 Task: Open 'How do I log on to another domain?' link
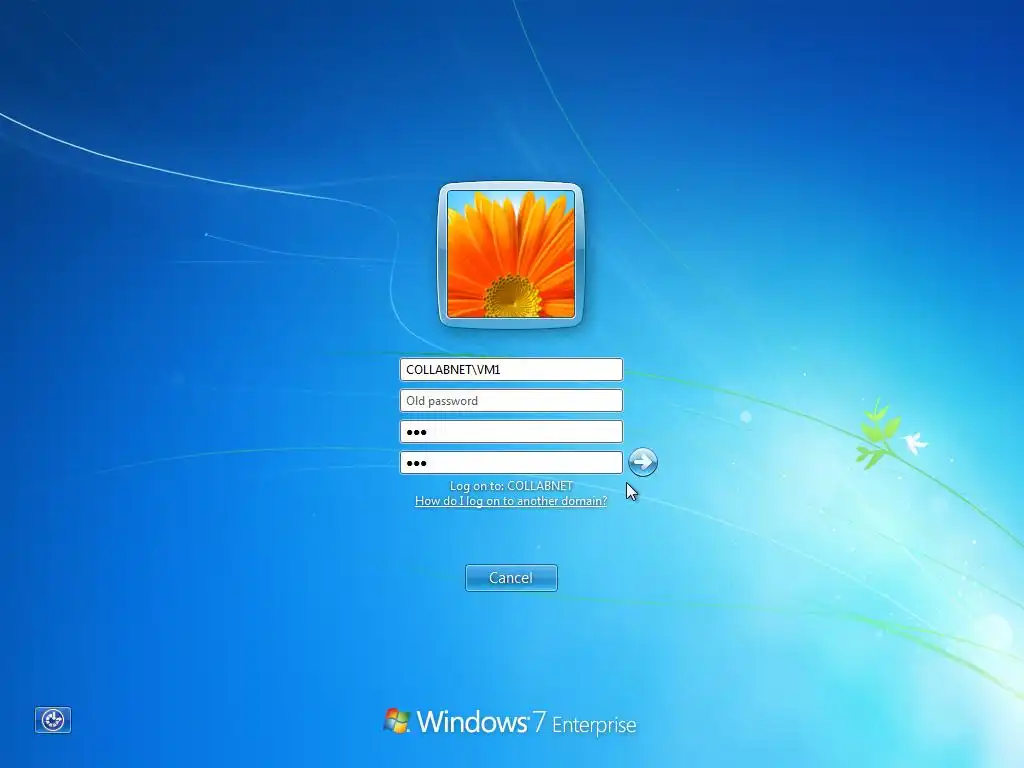[x=511, y=501]
